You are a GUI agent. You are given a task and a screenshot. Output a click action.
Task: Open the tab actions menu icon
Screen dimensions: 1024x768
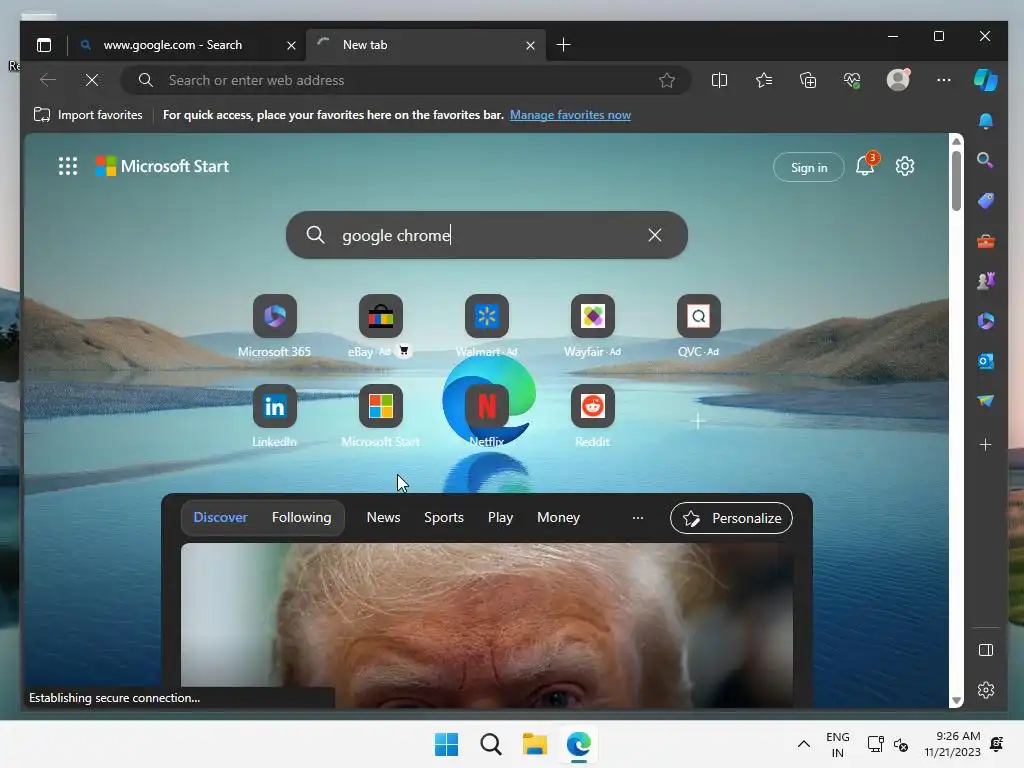tap(44, 45)
